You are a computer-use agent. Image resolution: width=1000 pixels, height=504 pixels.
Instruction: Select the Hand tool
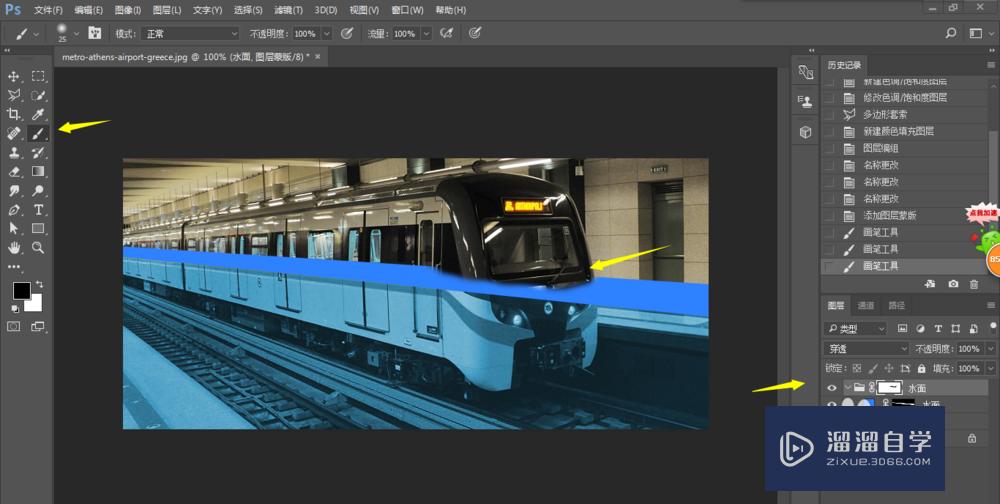pos(15,247)
